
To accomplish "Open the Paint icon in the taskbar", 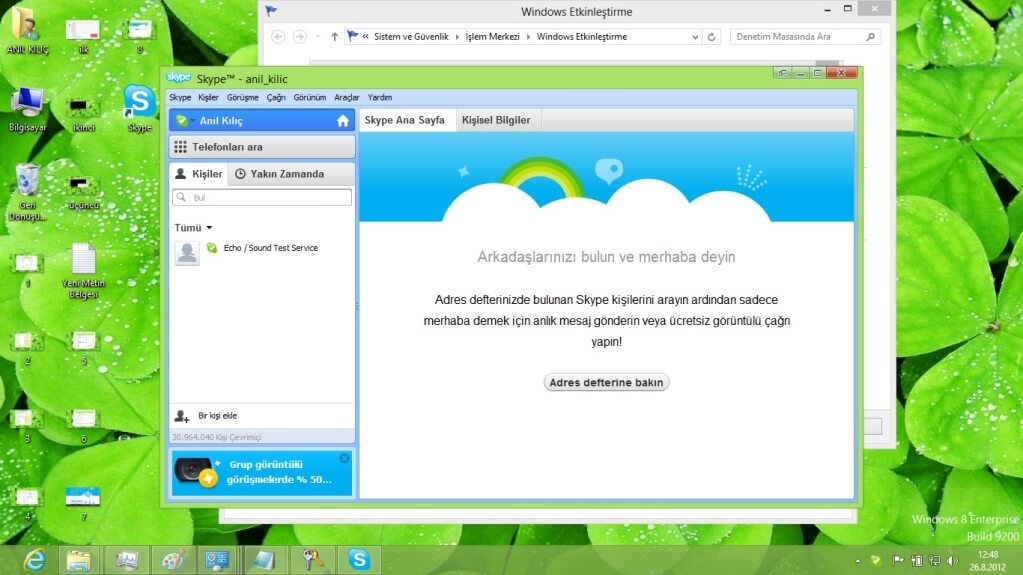I will pyautogui.click(x=173, y=560).
